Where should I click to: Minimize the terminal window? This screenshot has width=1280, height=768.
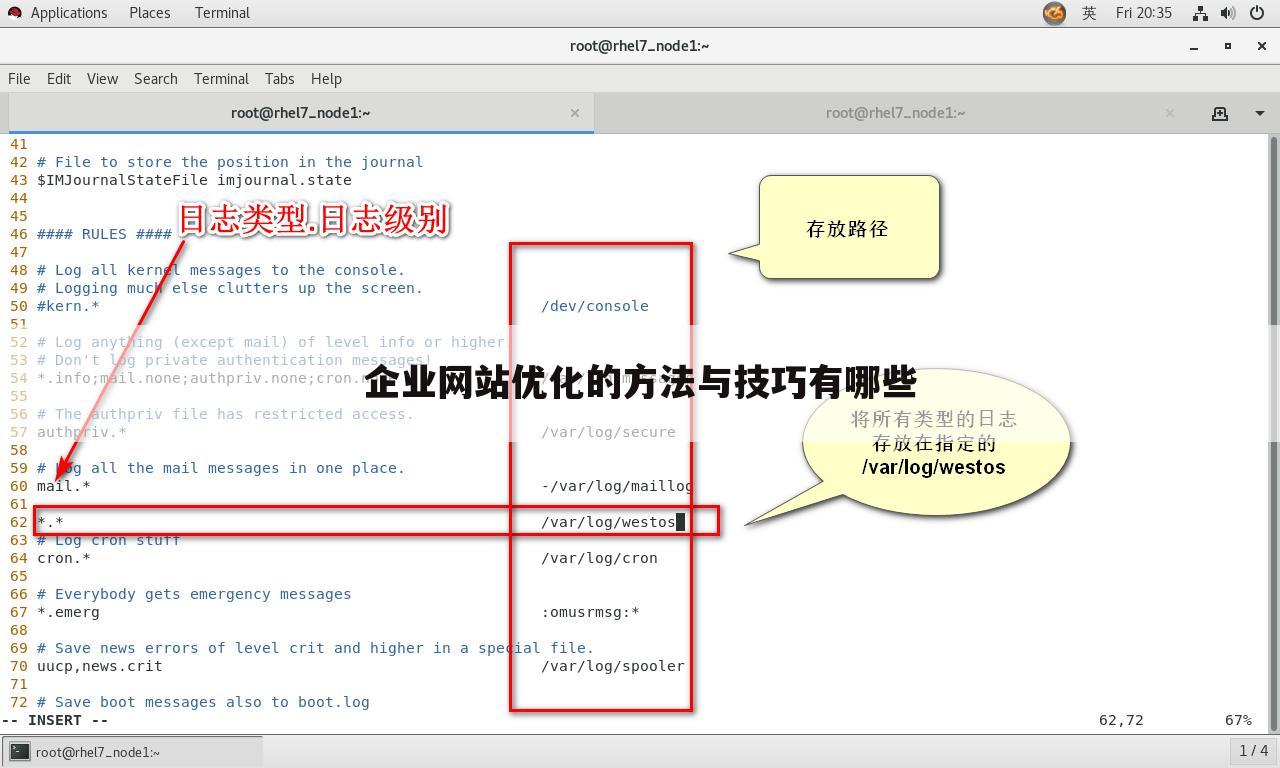[x=1194, y=46]
